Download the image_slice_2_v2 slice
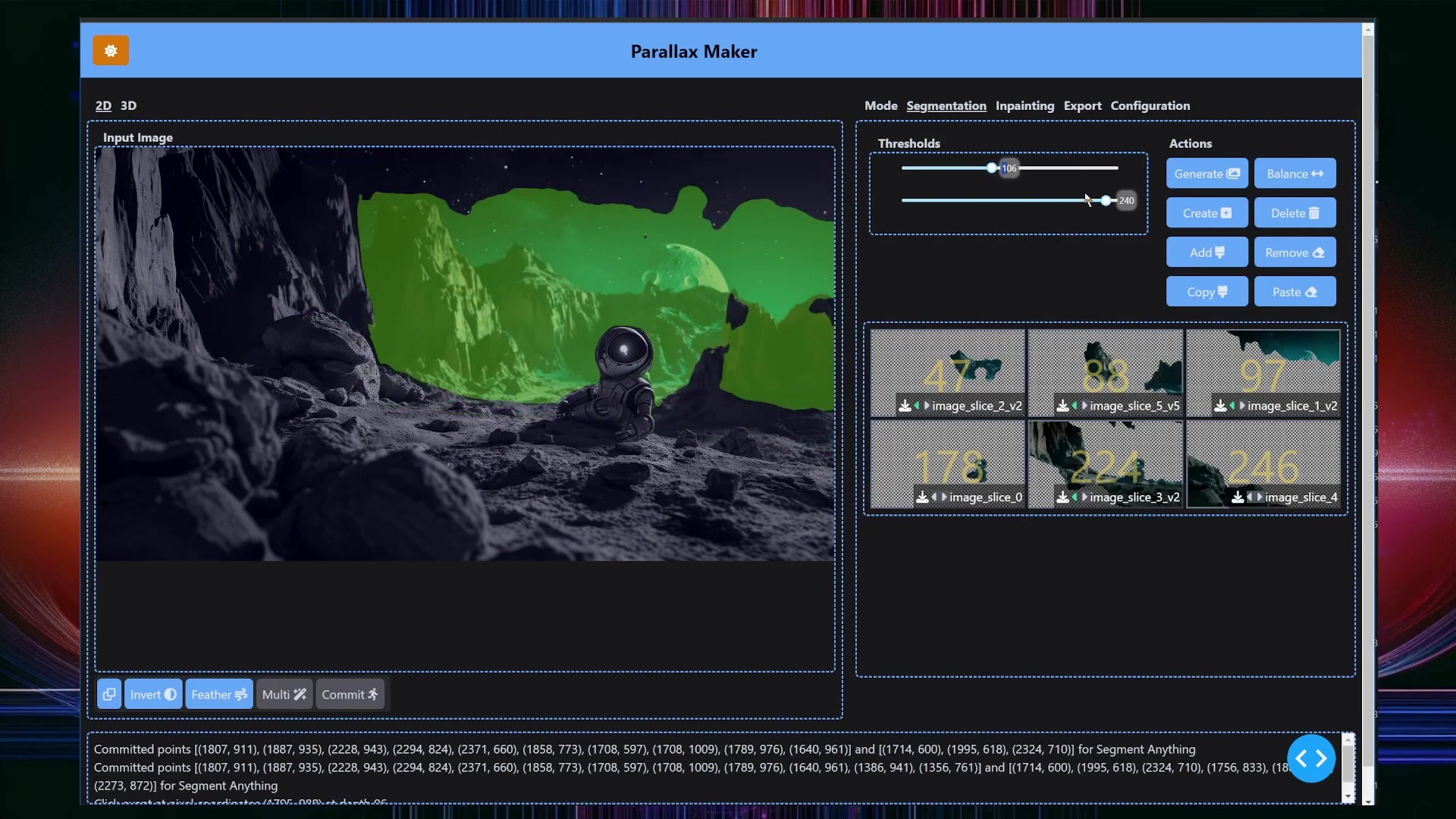 pyautogui.click(x=905, y=406)
